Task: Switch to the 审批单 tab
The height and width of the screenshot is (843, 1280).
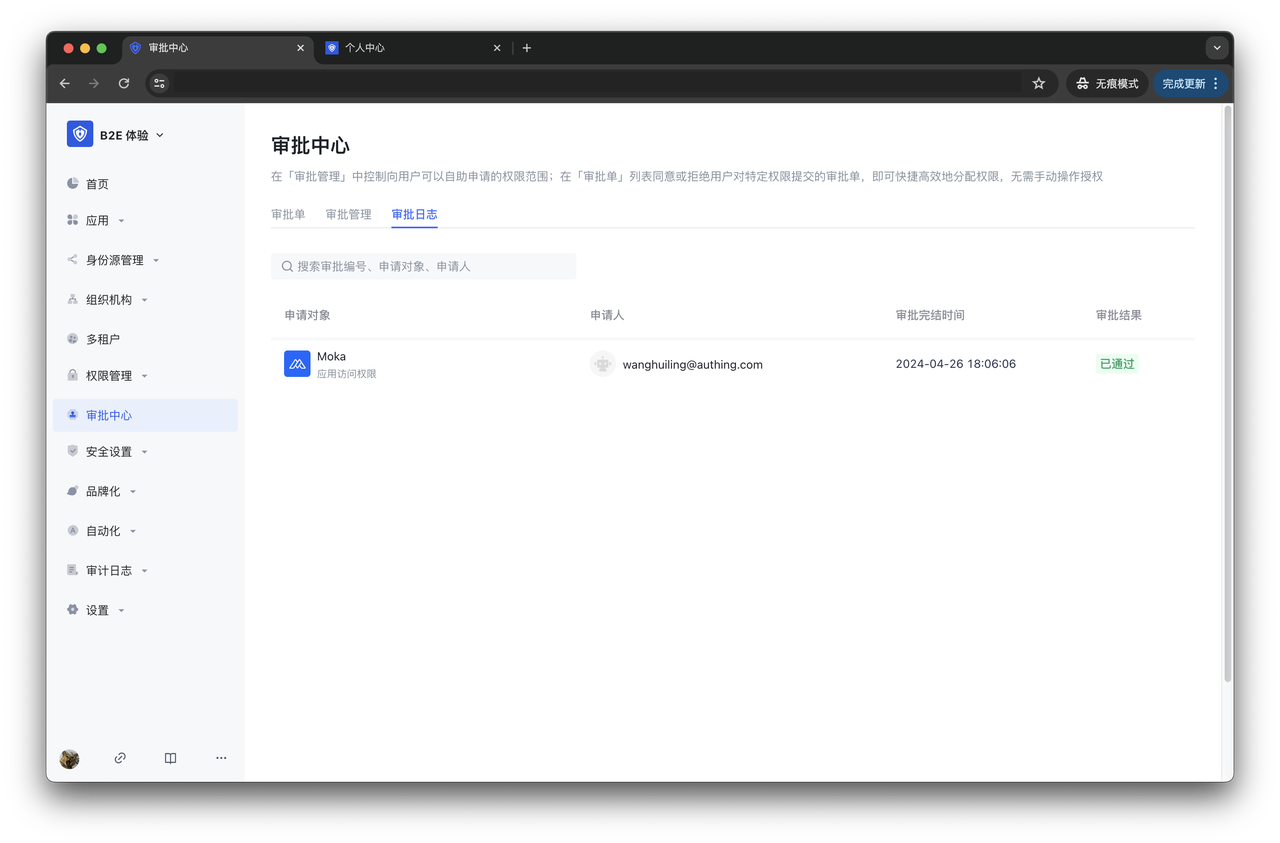Action: [288, 214]
